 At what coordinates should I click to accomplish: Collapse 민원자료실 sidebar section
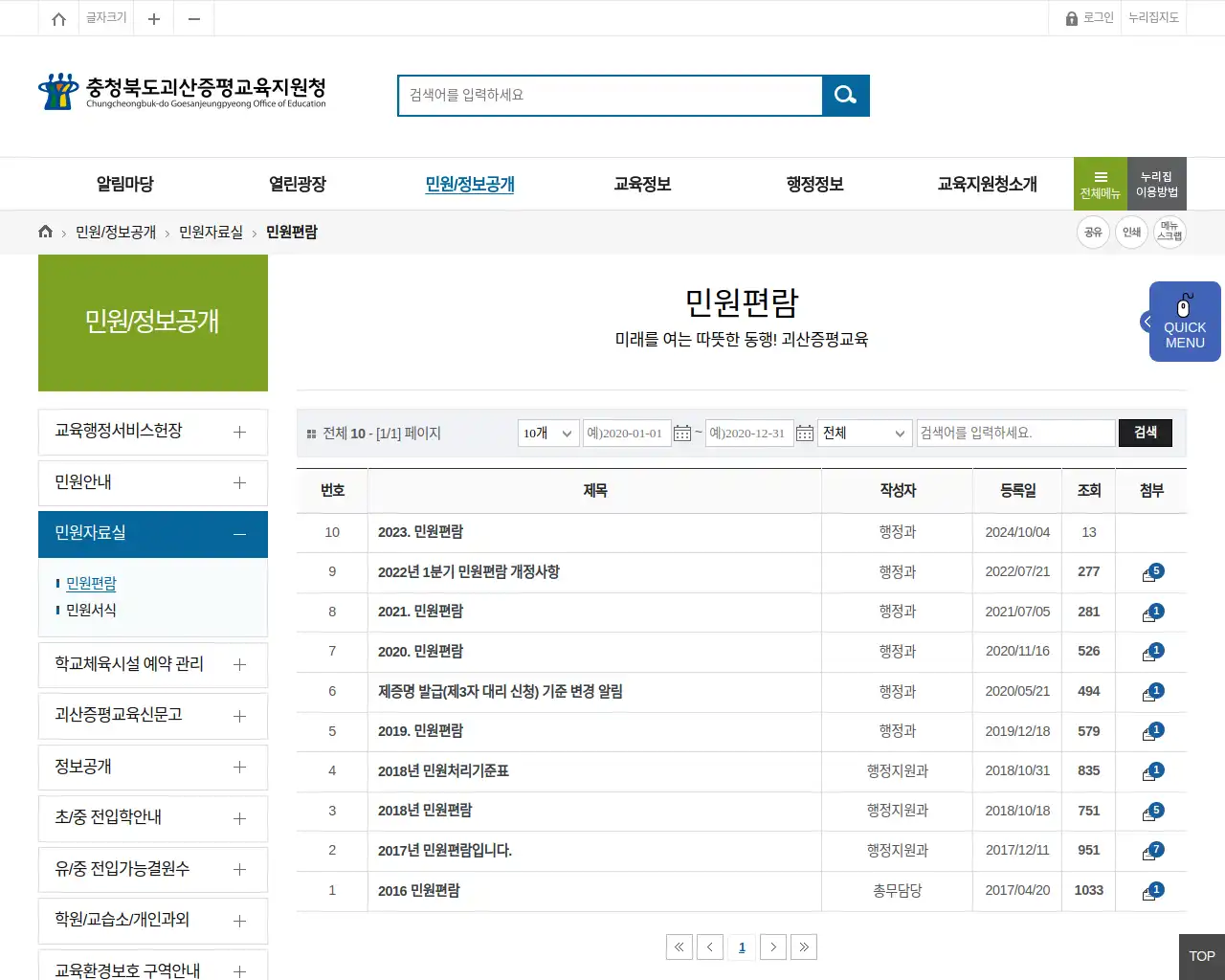pyautogui.click(x=153, y=534)
